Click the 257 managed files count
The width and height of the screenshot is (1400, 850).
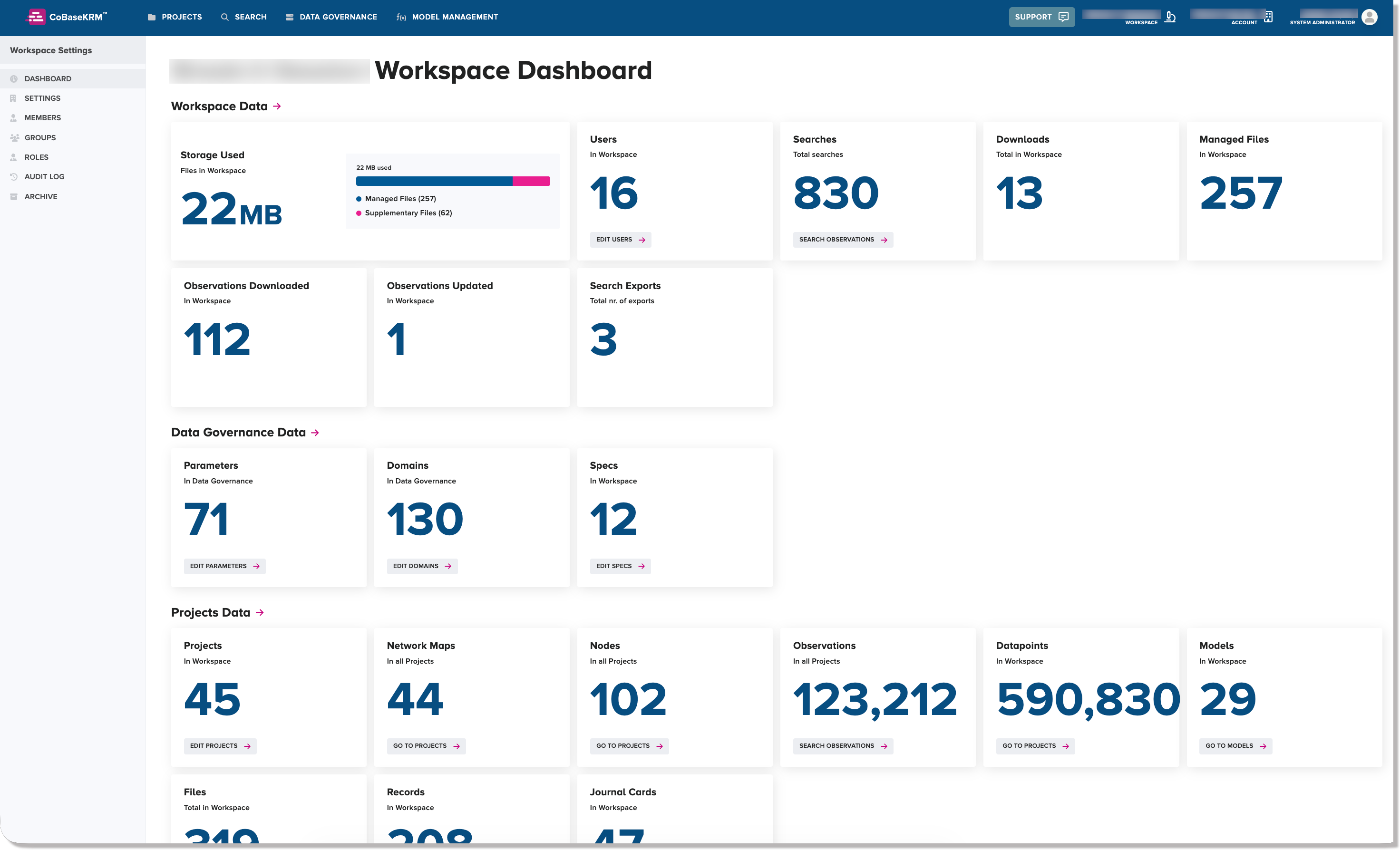coord(1241,193)
